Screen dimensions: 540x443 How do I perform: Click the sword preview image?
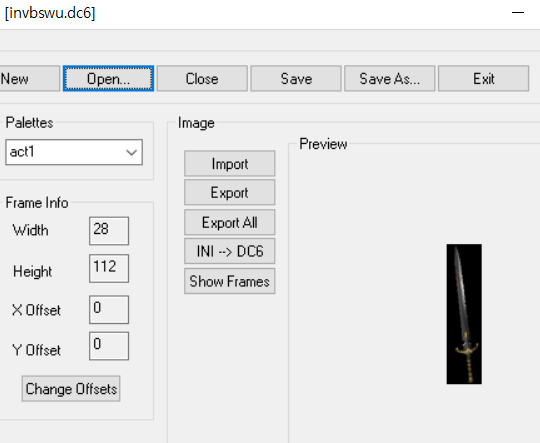(x=464, y=314)
